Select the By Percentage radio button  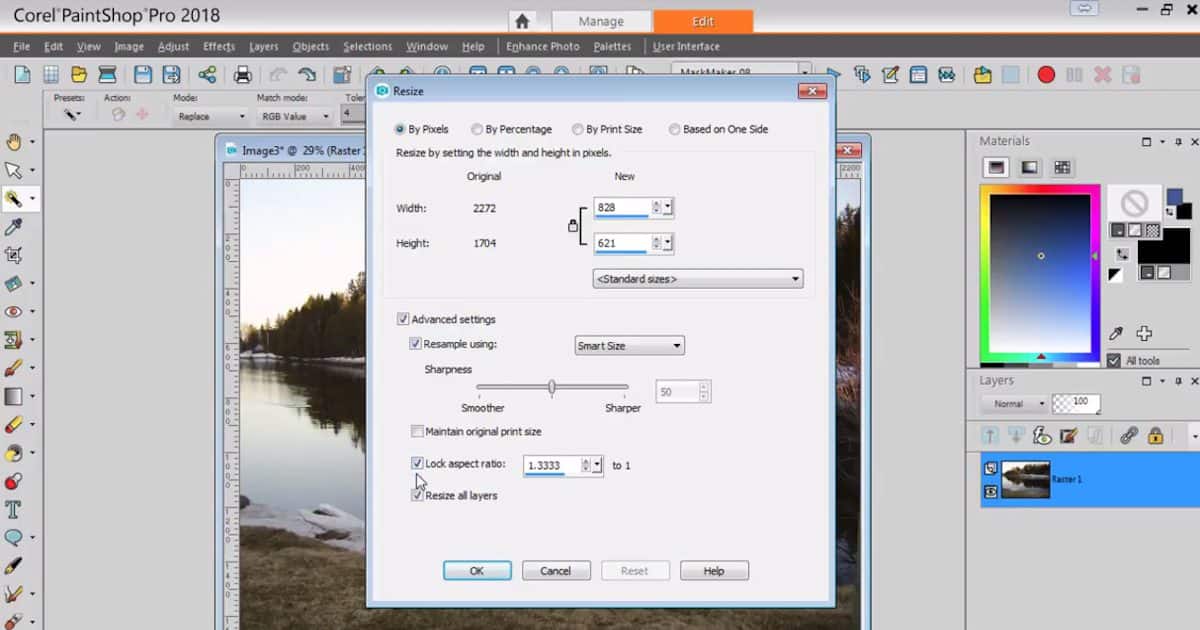[478, 129]
